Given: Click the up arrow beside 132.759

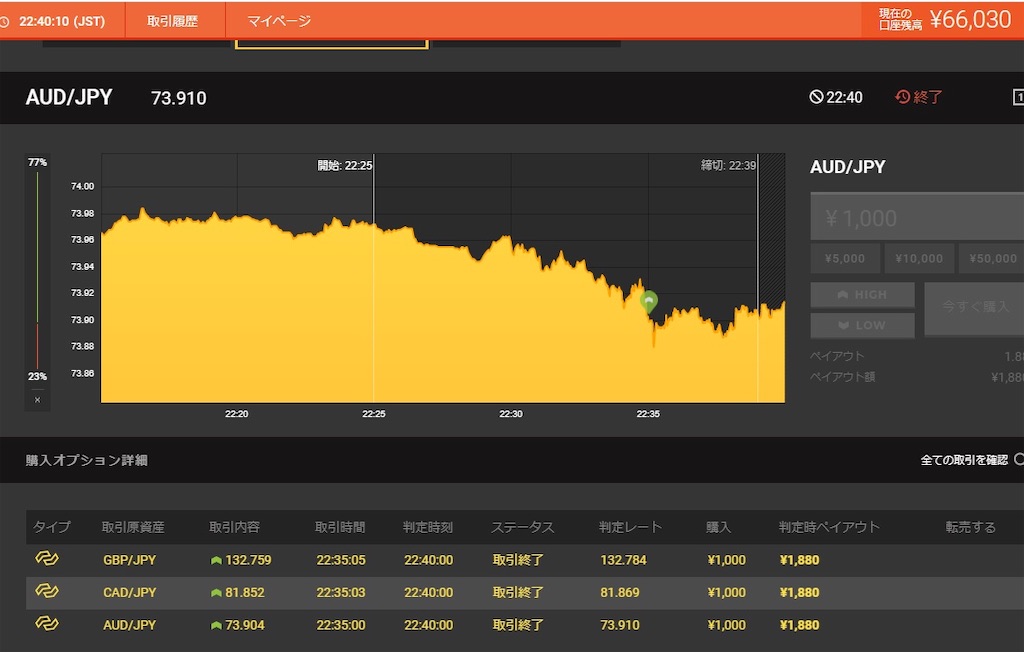Looking at the screenshot, I should [x=216, y=561].
